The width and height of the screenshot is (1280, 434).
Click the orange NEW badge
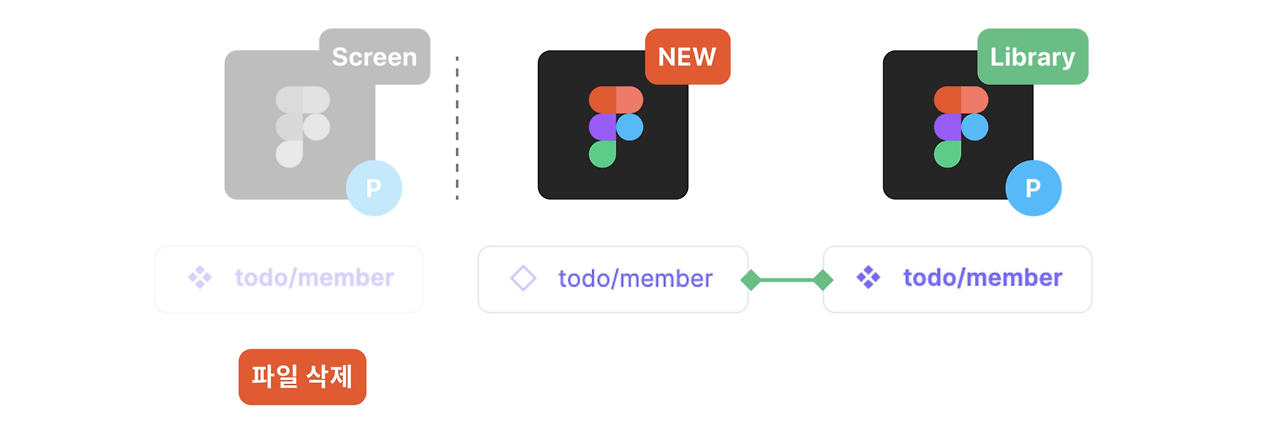coord(688,56)
